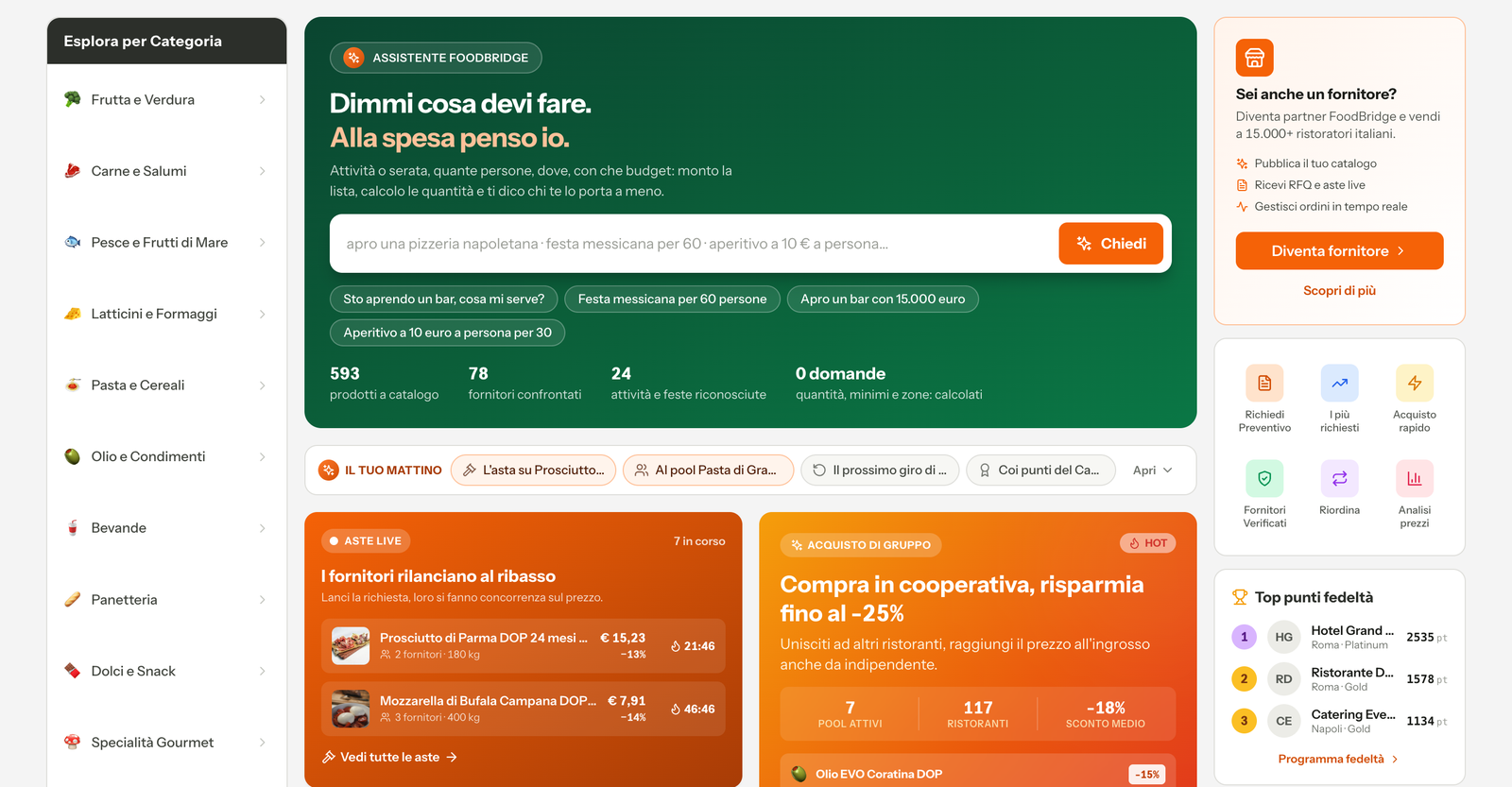Click the Chiedi button

click(1110, 244)
